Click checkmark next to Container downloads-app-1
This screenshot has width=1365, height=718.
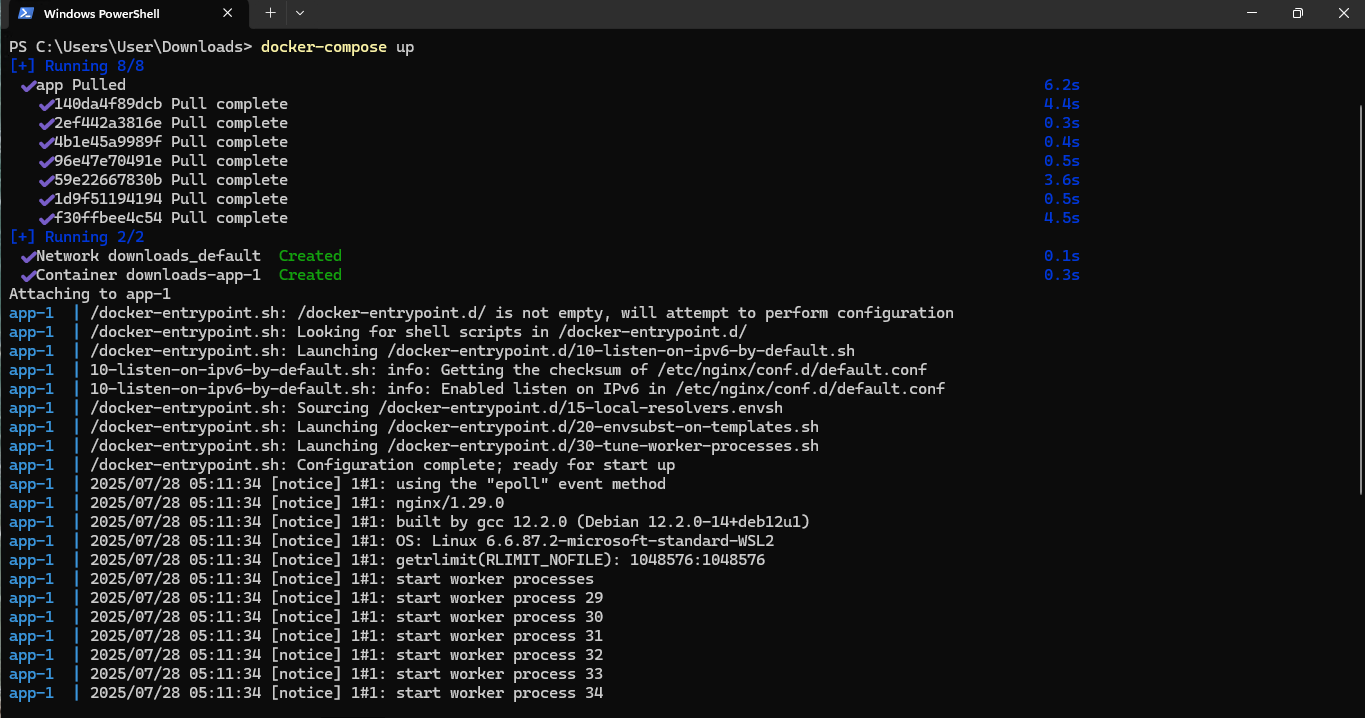[28, 276]
